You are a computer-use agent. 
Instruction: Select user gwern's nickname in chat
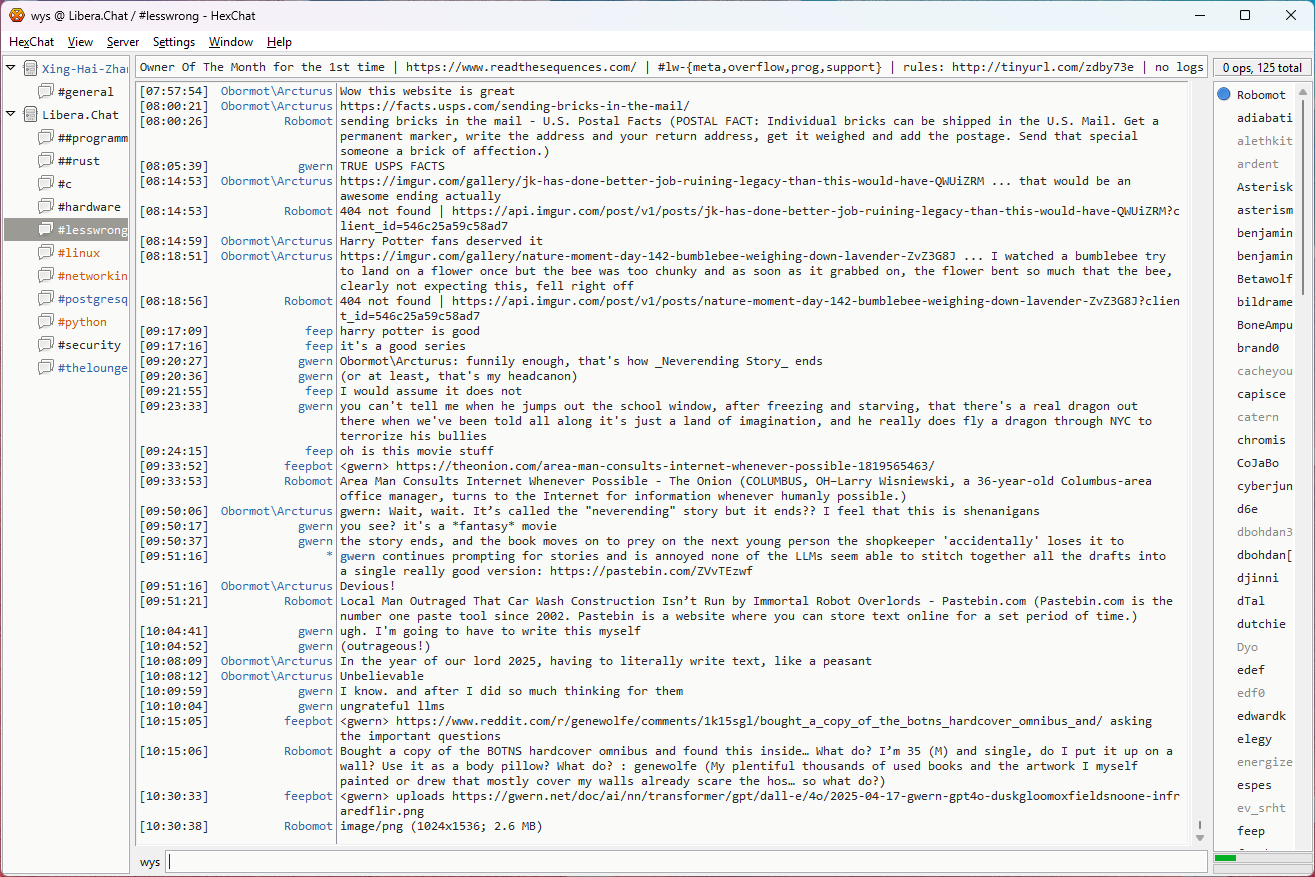click(315, 166)
